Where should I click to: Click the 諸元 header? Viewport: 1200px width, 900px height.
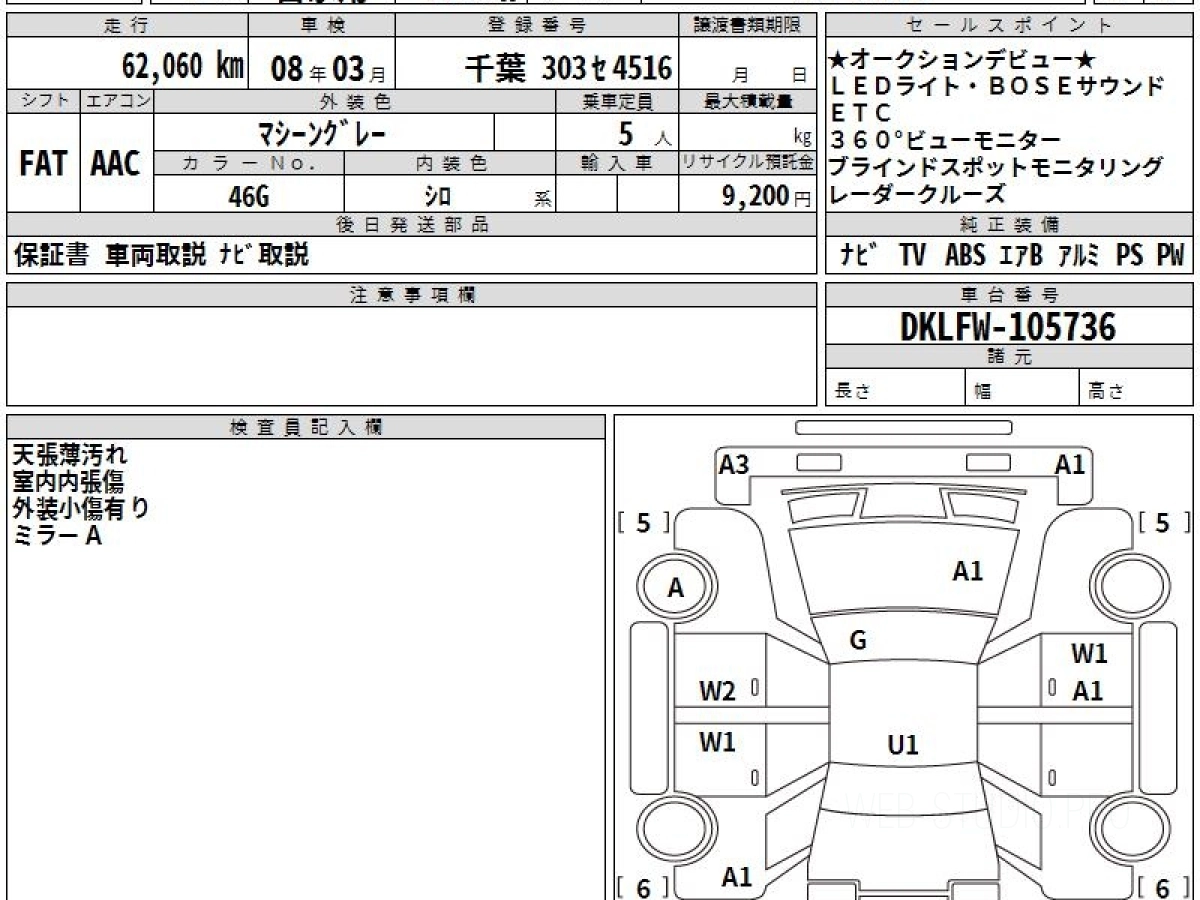click(x=1009, y=357)
